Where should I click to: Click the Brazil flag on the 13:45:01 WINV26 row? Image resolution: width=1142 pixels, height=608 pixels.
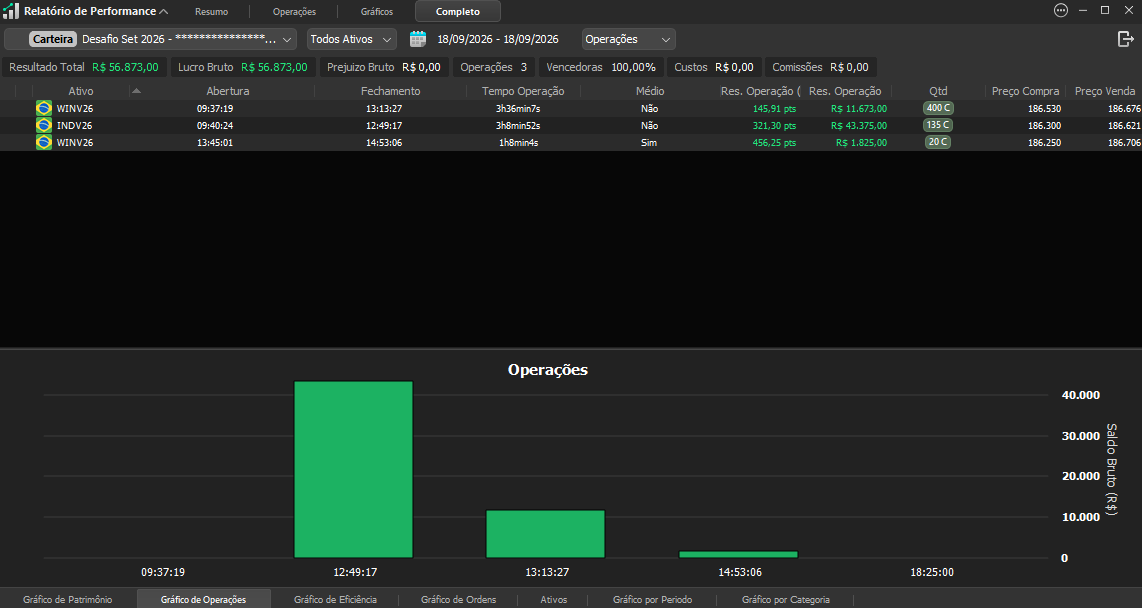[44, 142]
